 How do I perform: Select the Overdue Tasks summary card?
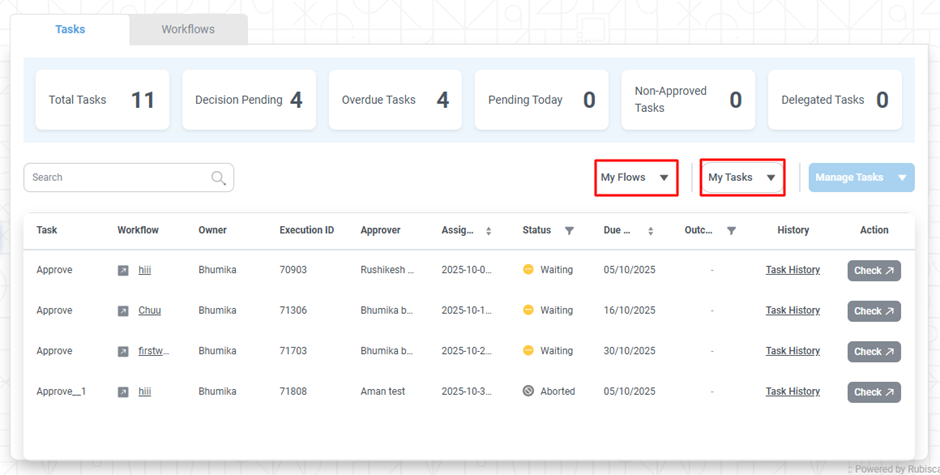click(395, 100)
